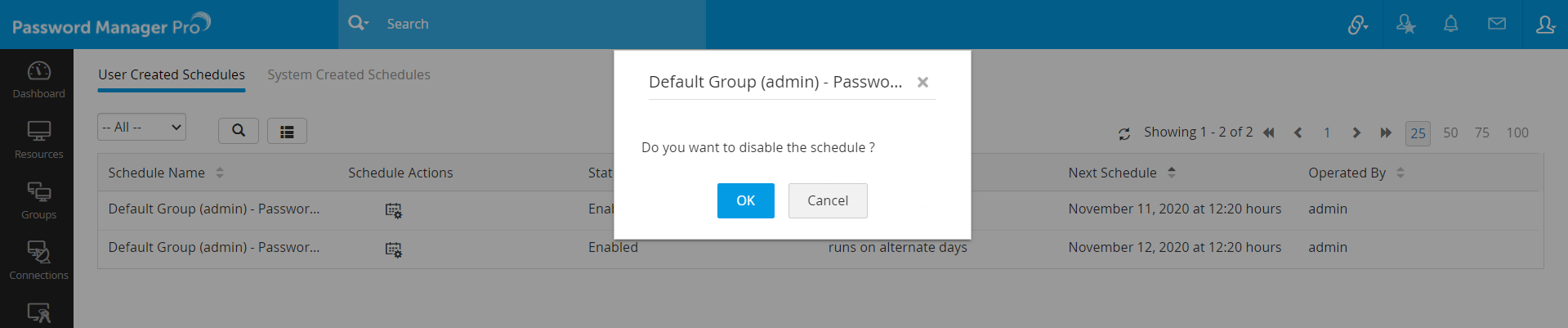Open the Dashboard sidebar icon
1568x328 pixels.
pyautogui.click(x=38, y=79)
